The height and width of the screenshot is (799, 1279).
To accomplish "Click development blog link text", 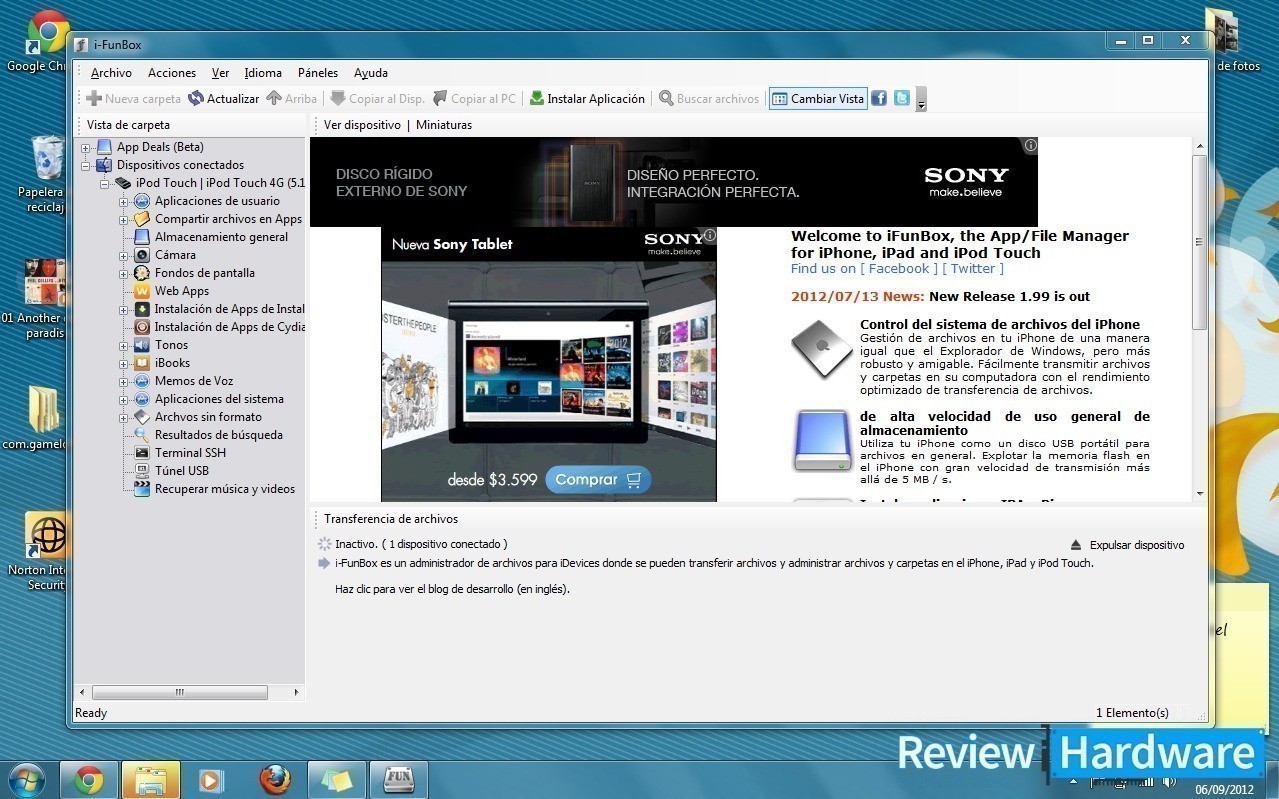I will [452, 589].
